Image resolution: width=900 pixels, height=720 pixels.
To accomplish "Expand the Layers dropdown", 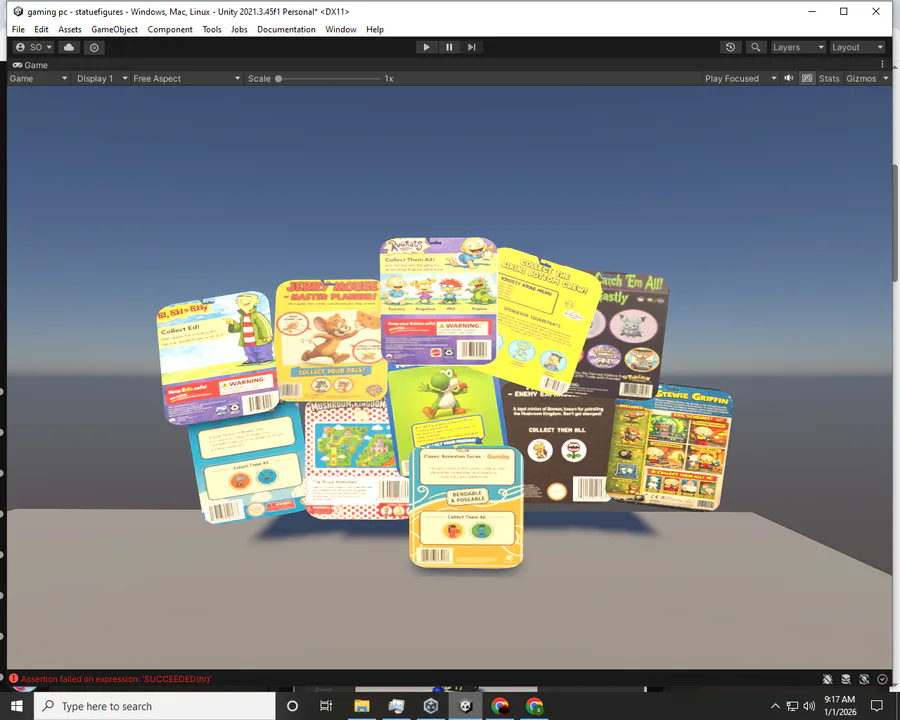I will [x=798, y=47].
